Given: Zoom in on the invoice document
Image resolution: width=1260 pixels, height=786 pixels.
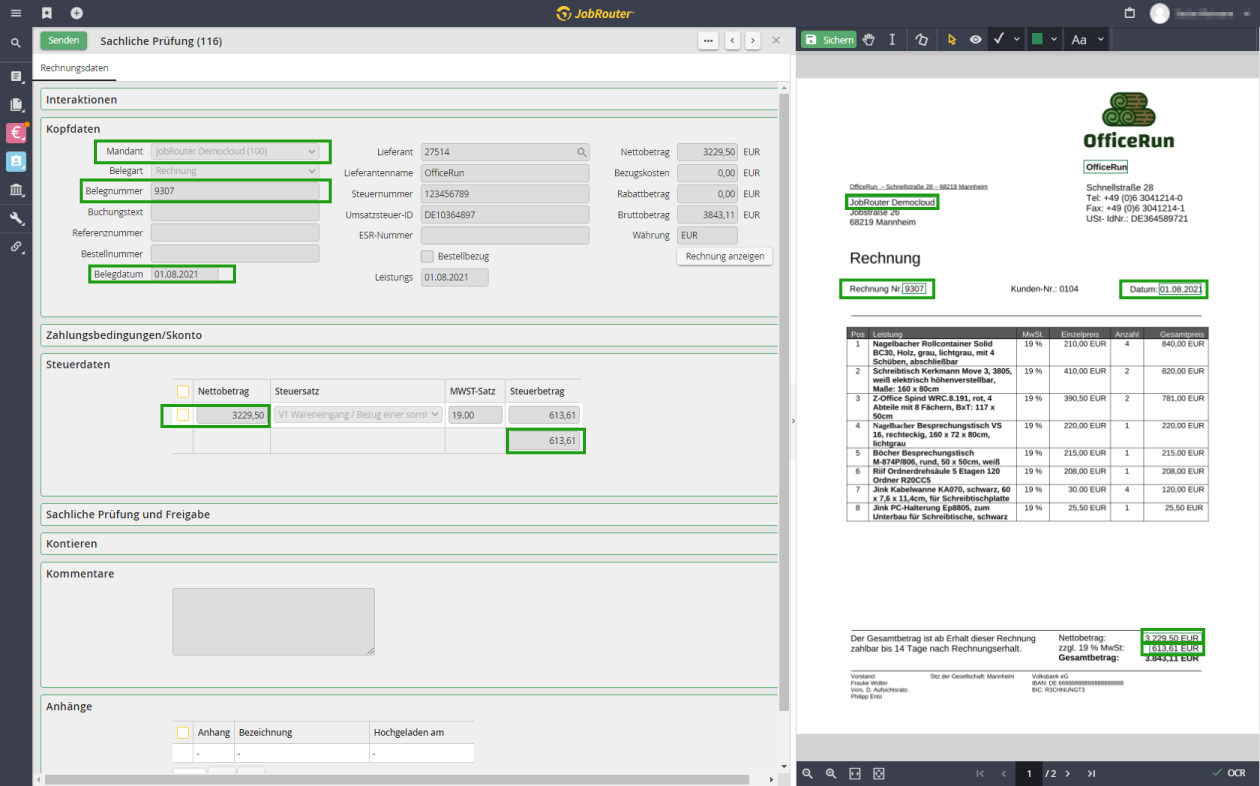Looking at the screenshot, I should click(830, 773).
